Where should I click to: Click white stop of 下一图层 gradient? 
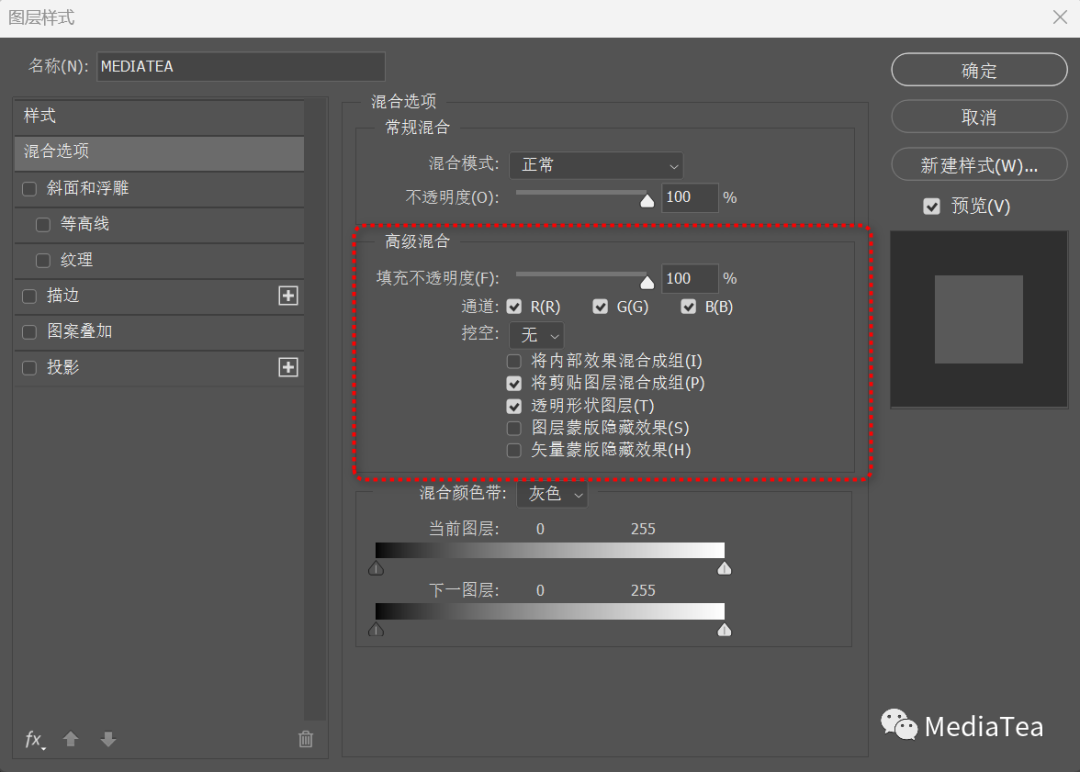724,629
